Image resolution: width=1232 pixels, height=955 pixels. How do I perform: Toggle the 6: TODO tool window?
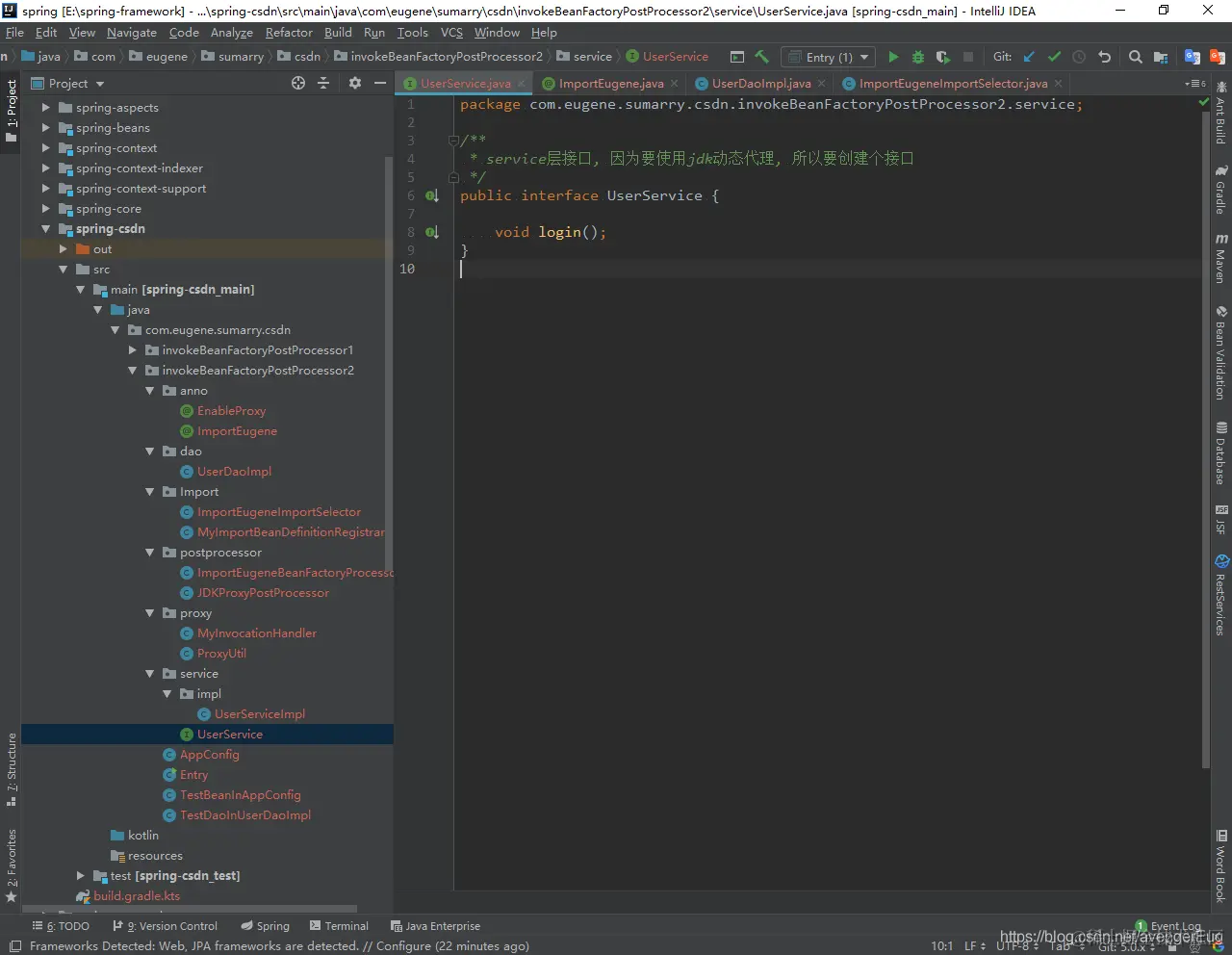pos(61,926)
